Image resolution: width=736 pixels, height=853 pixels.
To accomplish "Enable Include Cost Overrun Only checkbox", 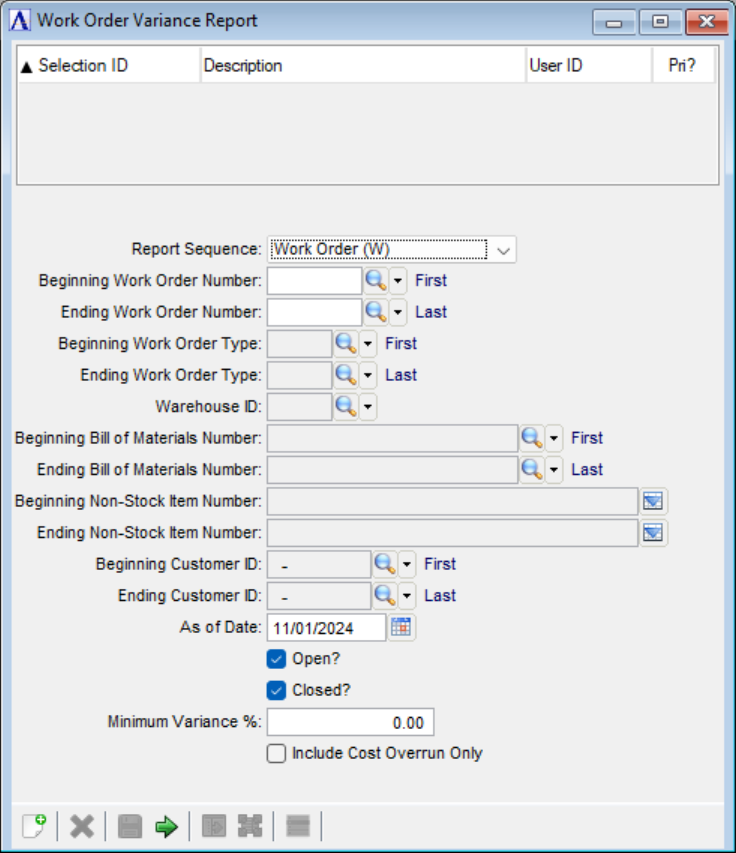I will point(276,753).
